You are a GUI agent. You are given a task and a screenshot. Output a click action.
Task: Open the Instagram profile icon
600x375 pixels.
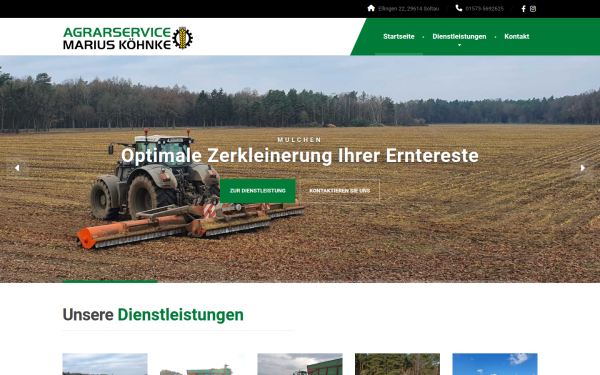pos(533,8)
